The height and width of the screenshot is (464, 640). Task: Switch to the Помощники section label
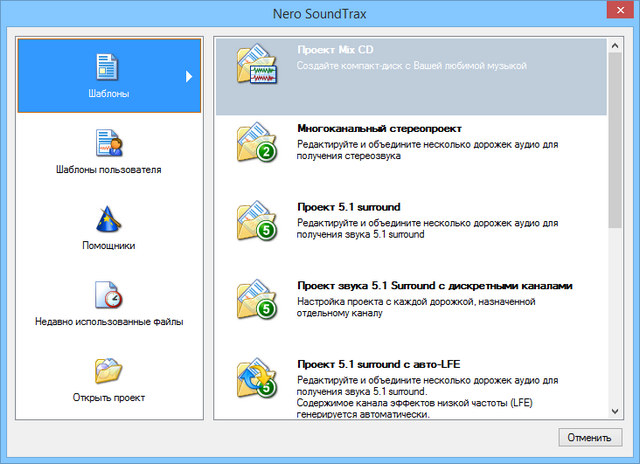click(x=108, y=245)
